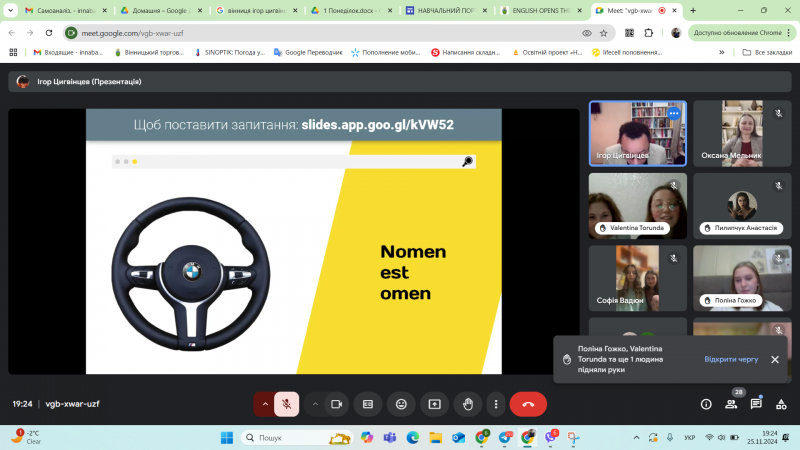Turn on closed captions
The height and width of the screenshot is (450, 800).
[x=368, y=404]
